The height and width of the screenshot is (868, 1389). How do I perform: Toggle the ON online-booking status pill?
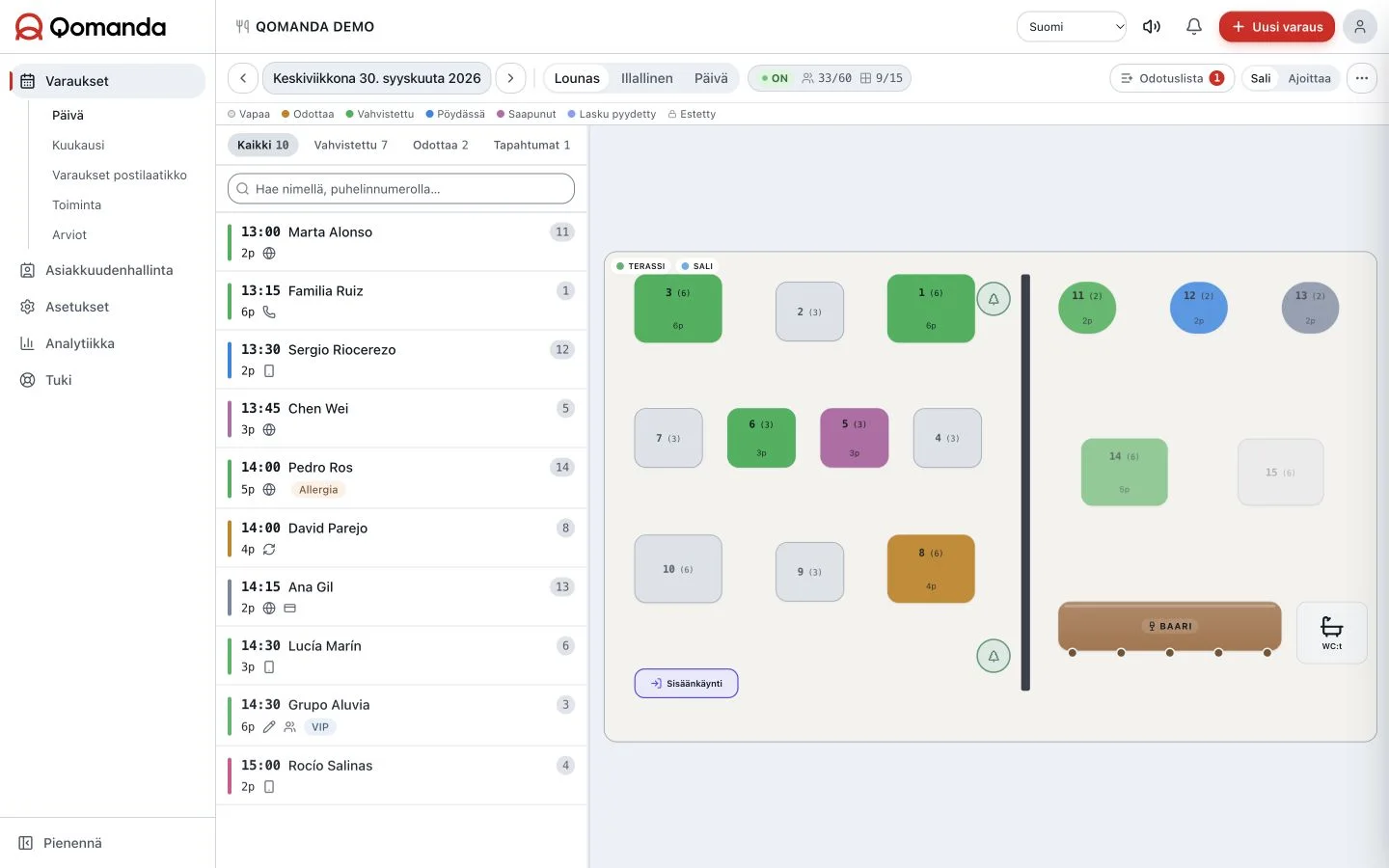tap(774, 78)
